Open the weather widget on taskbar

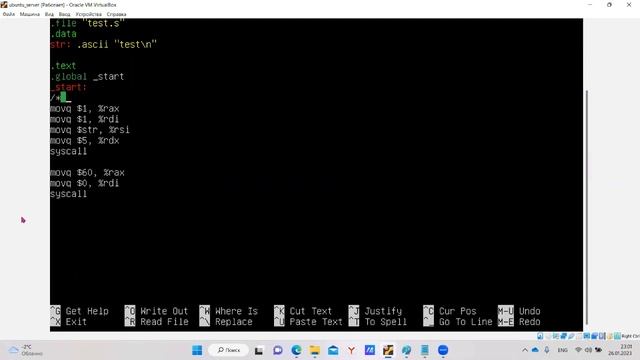tap(25, 350)
